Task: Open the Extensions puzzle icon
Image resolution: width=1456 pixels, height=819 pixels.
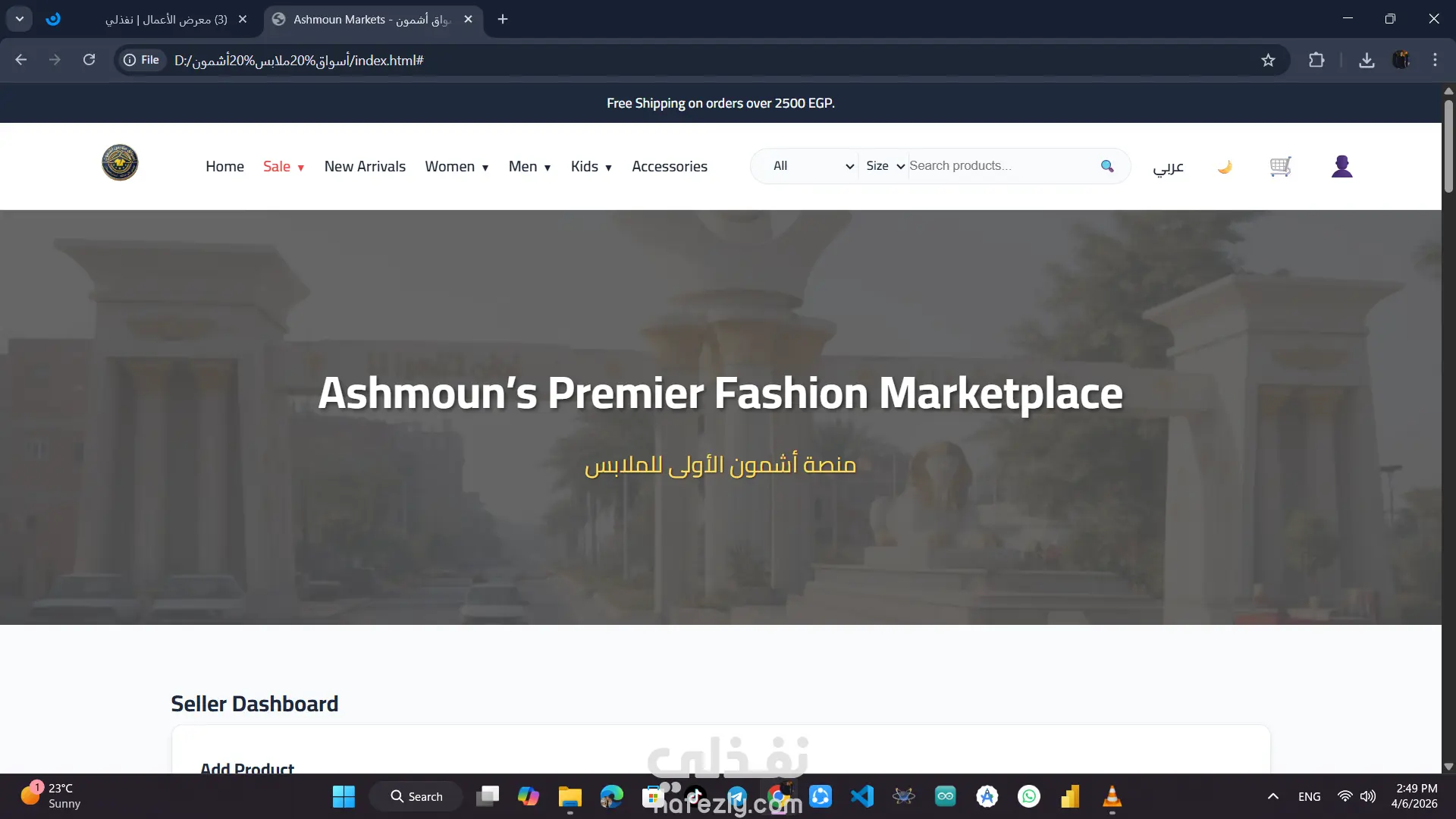Action: 1316,60
